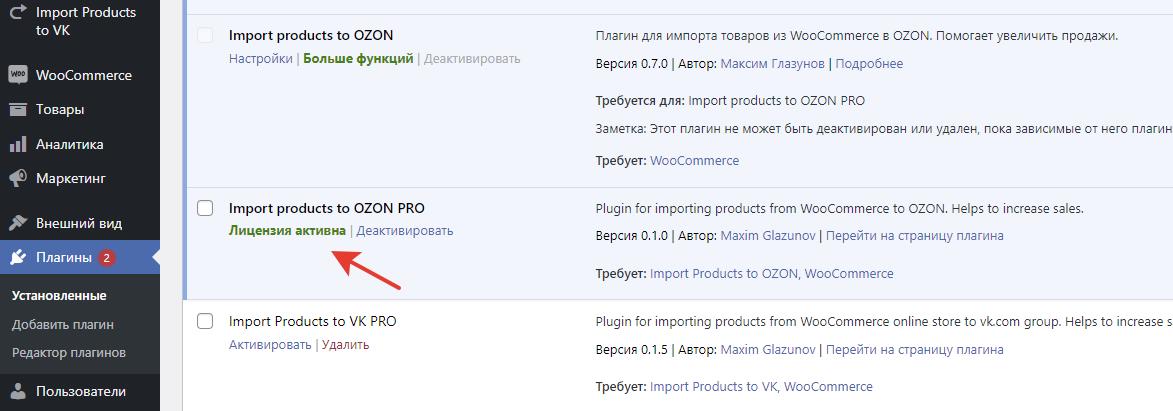Click the Товары archive box icon
Image resolution: width=1173 pixels, height=411 pixels.
(17, 109)
